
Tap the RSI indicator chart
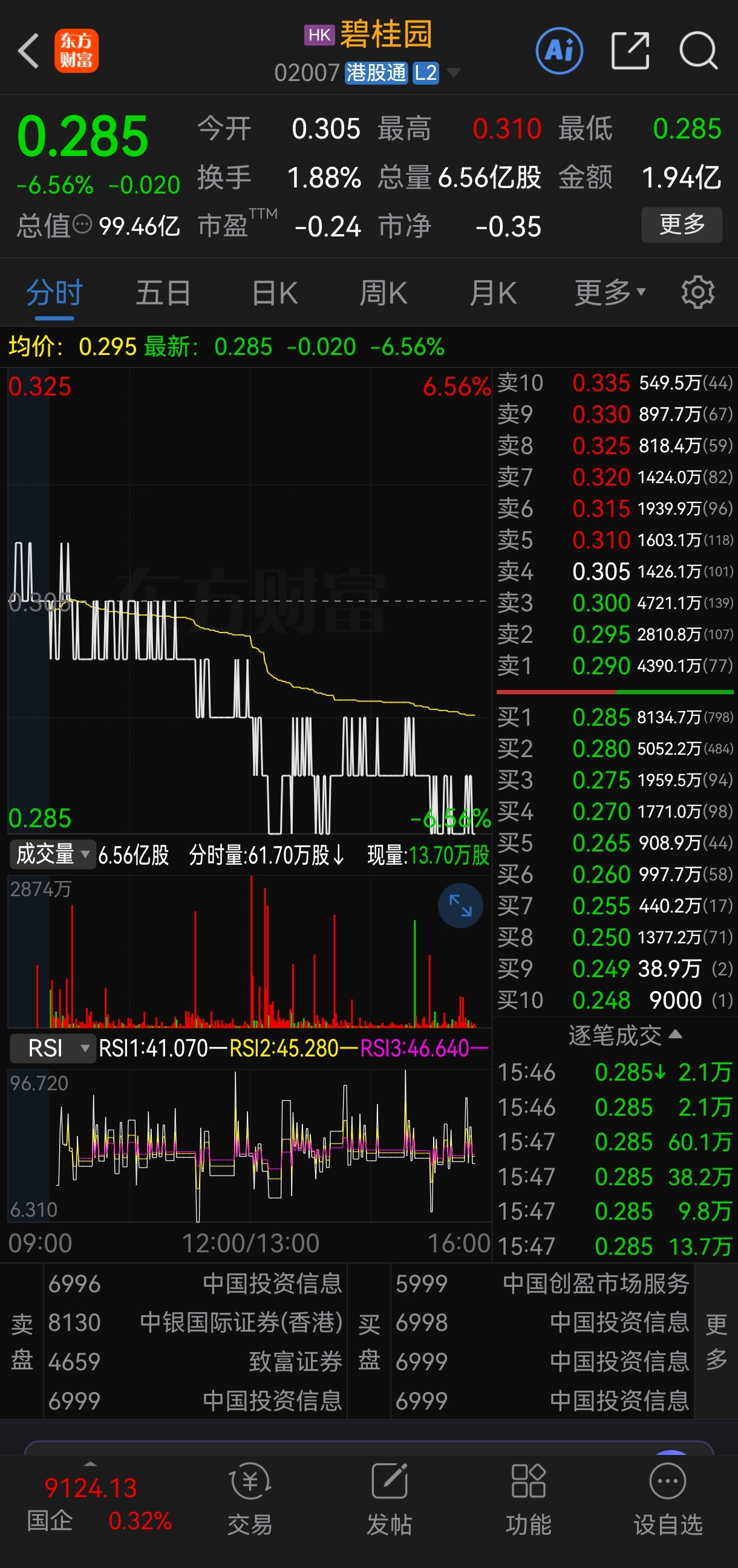(x=249, y=1144)
